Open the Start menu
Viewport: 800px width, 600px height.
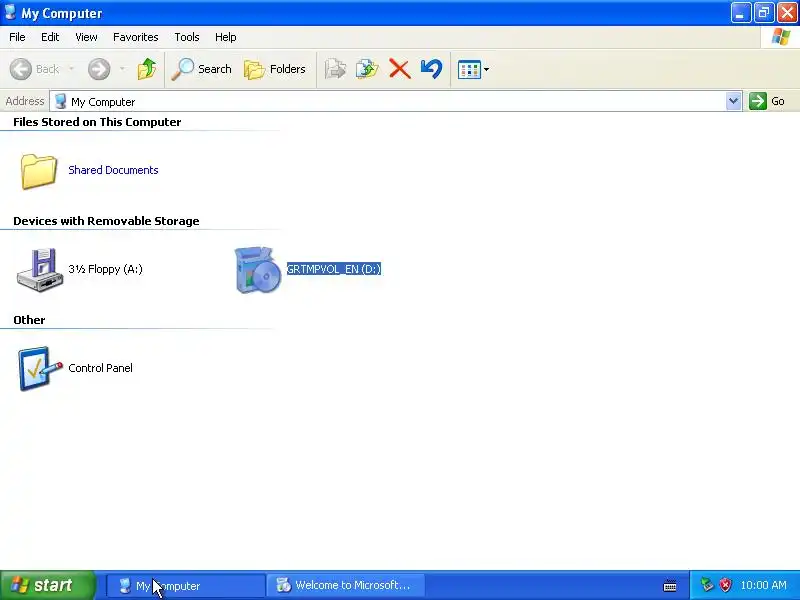coord(47,585)
